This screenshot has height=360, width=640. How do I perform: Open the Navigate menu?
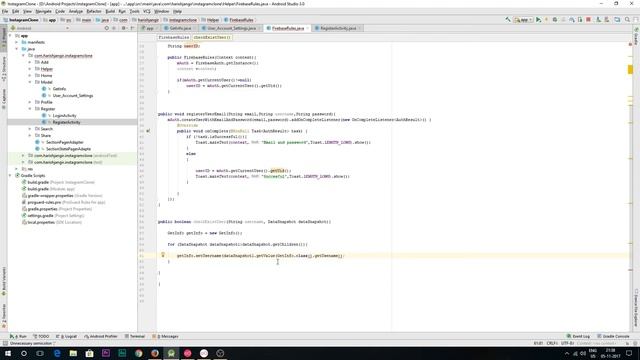pyautogui.click(x=43, y=11)
